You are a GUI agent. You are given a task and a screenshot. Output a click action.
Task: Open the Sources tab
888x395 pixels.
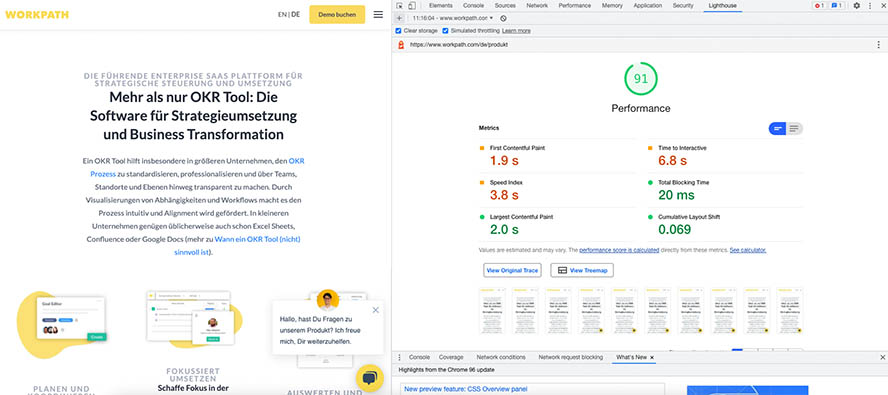tap(505, 6)
